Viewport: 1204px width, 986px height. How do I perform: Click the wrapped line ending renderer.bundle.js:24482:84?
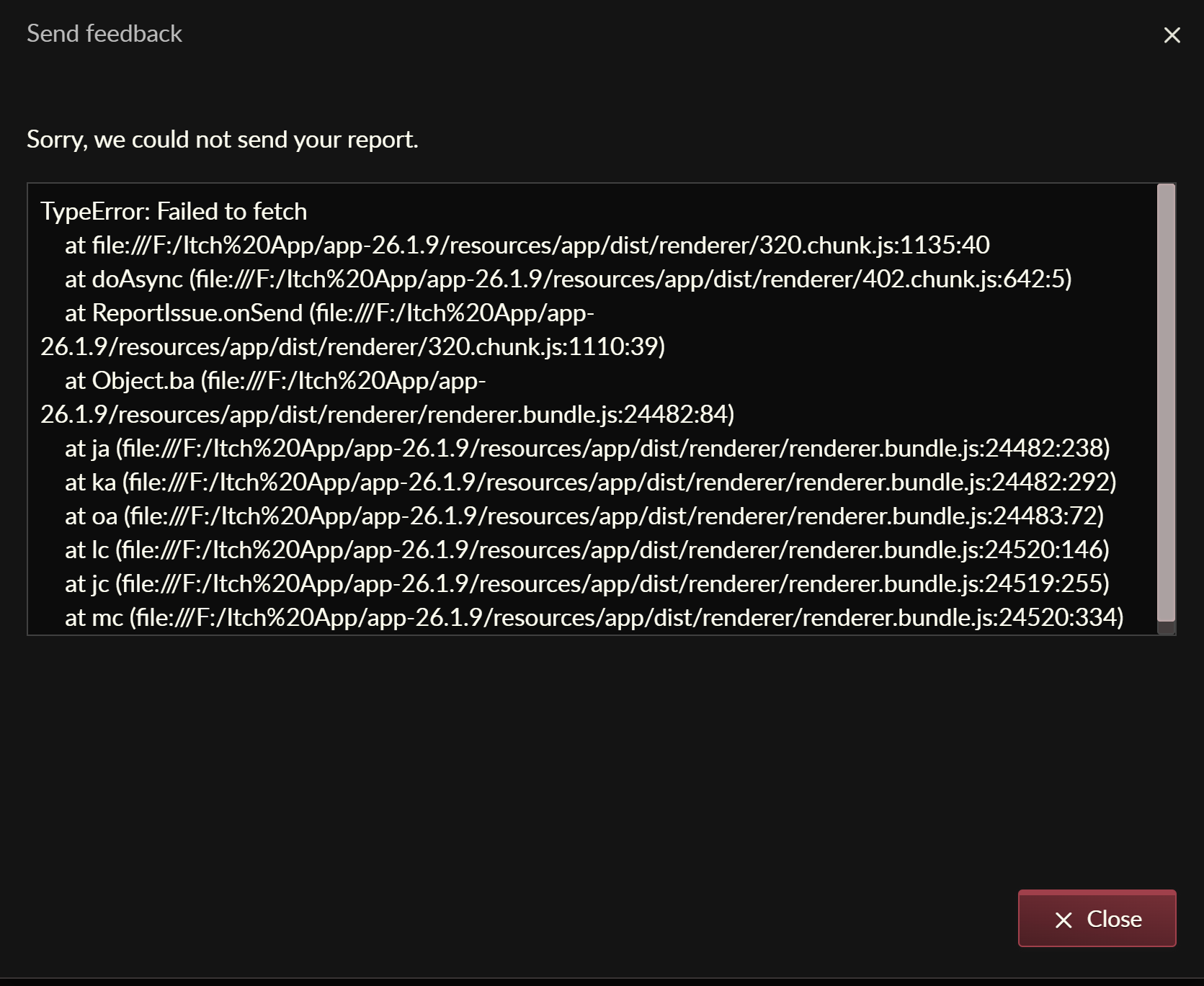coord(387,414)
